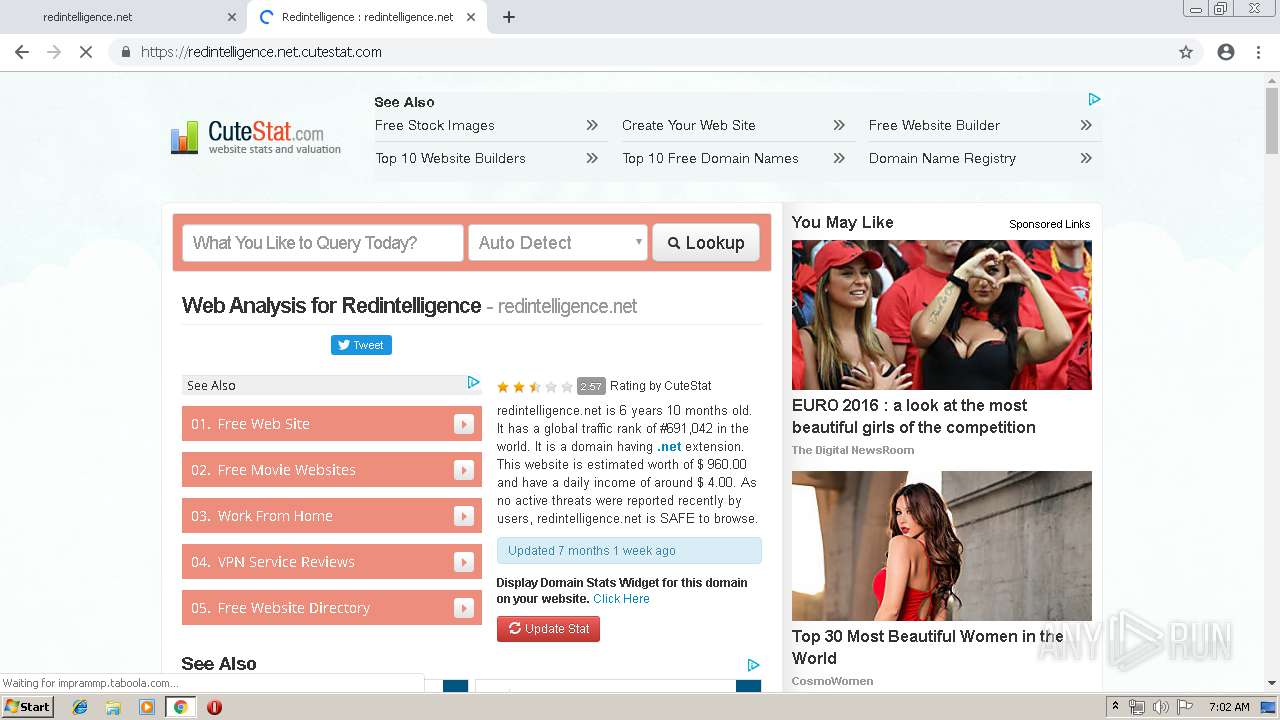1280x720 pixels.
Task: Click the Update Stat button
Action: point(548,629)
